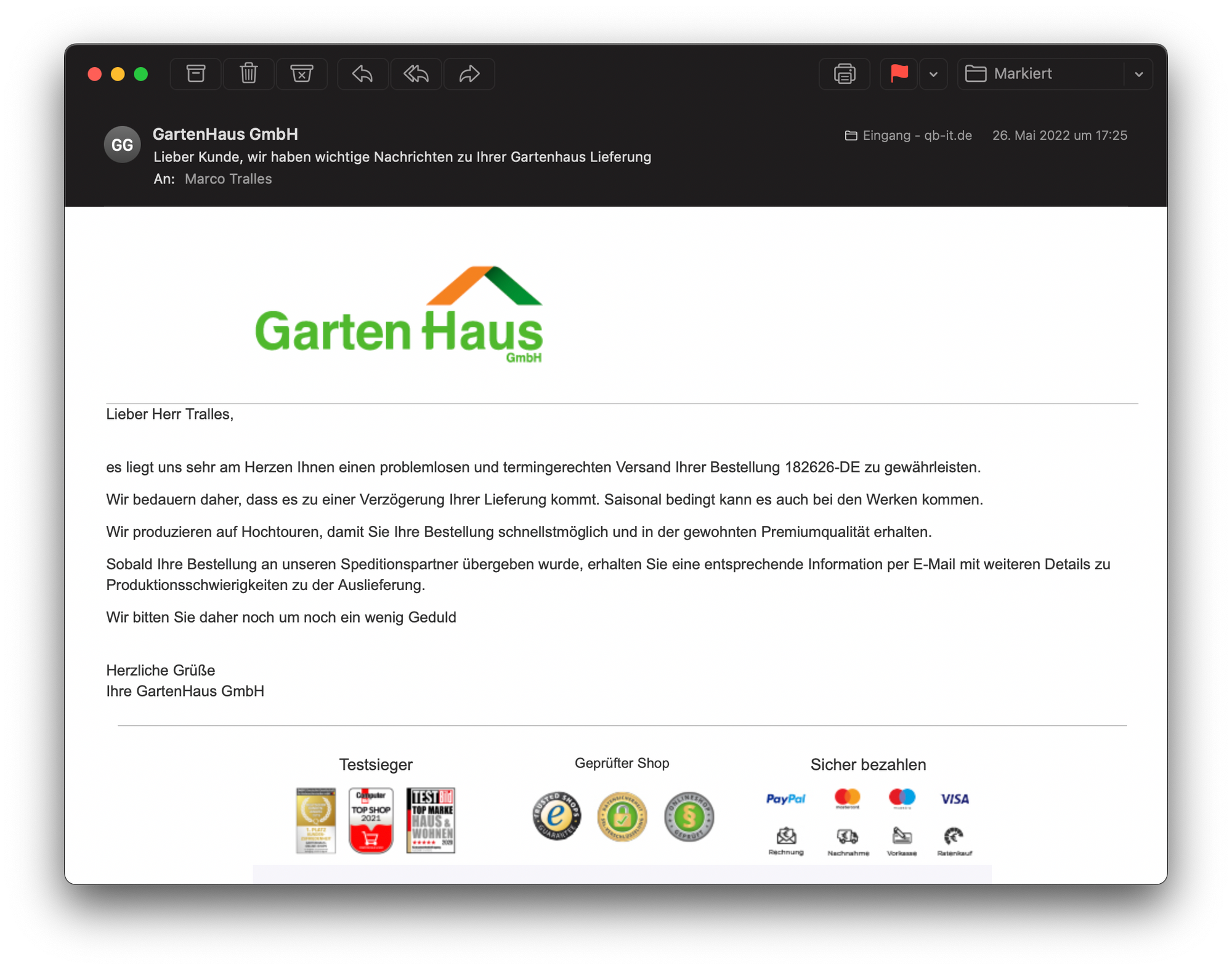Delete the email using the trash icon
Image resolution: width=1232 pixels, height=970 pixels.
point(248,74)
